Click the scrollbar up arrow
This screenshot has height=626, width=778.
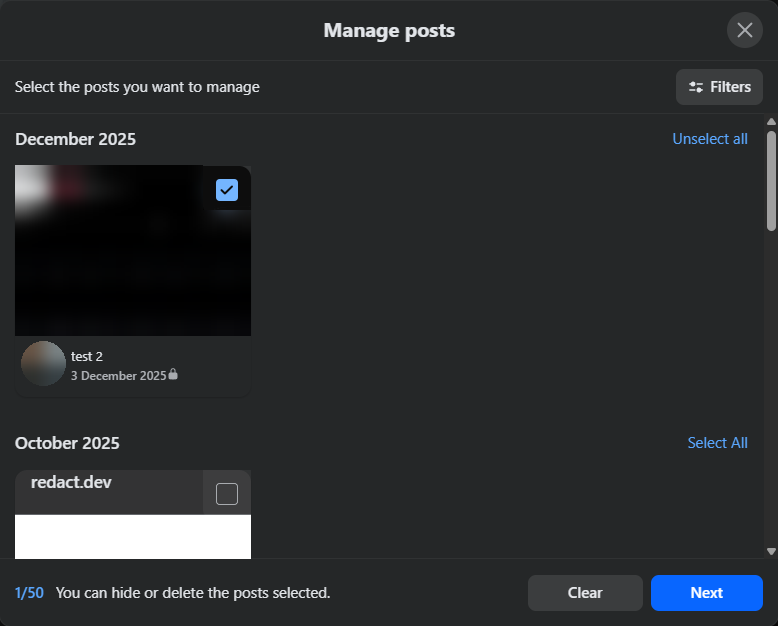[771, 122]
